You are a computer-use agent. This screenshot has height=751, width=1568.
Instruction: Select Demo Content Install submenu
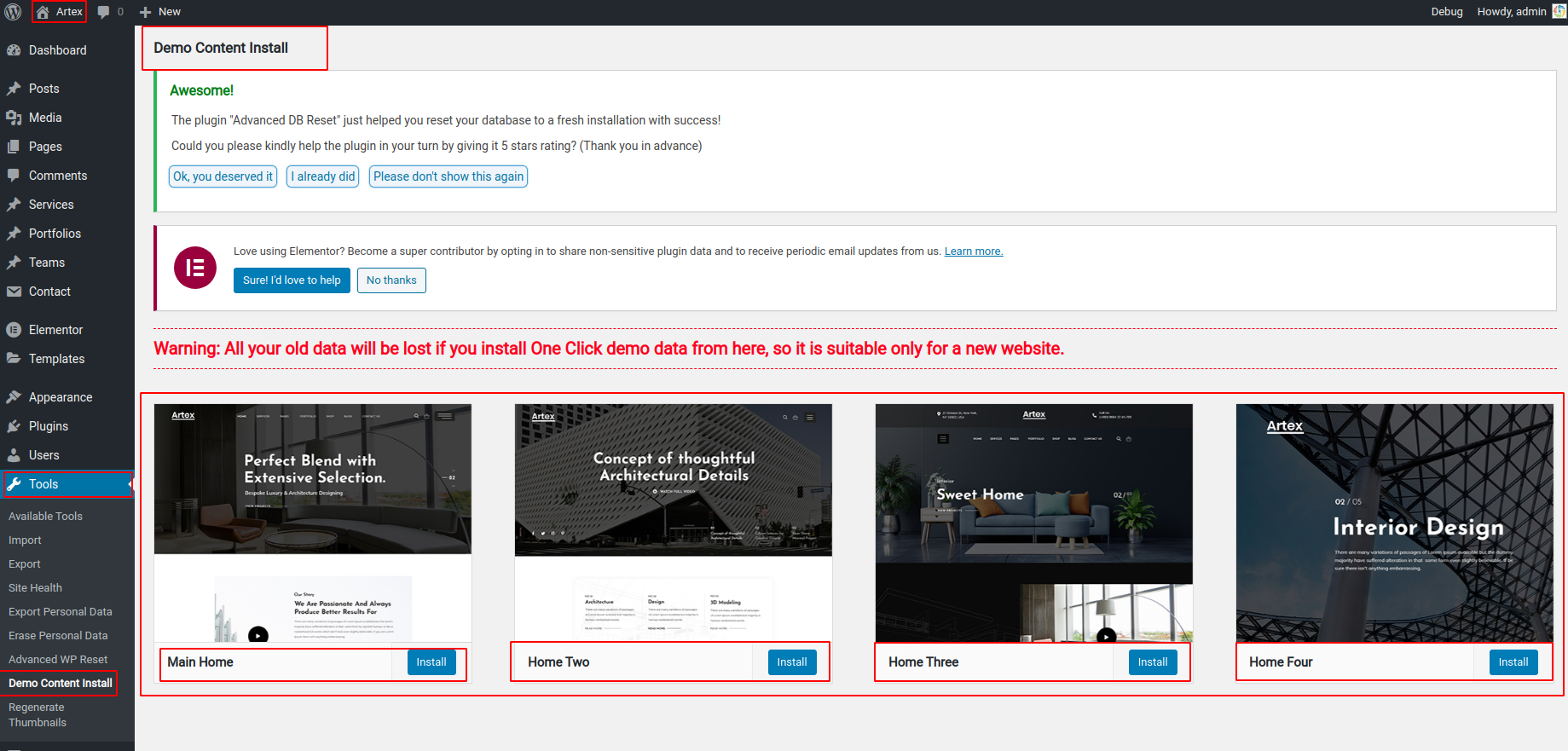coord(61,684)
